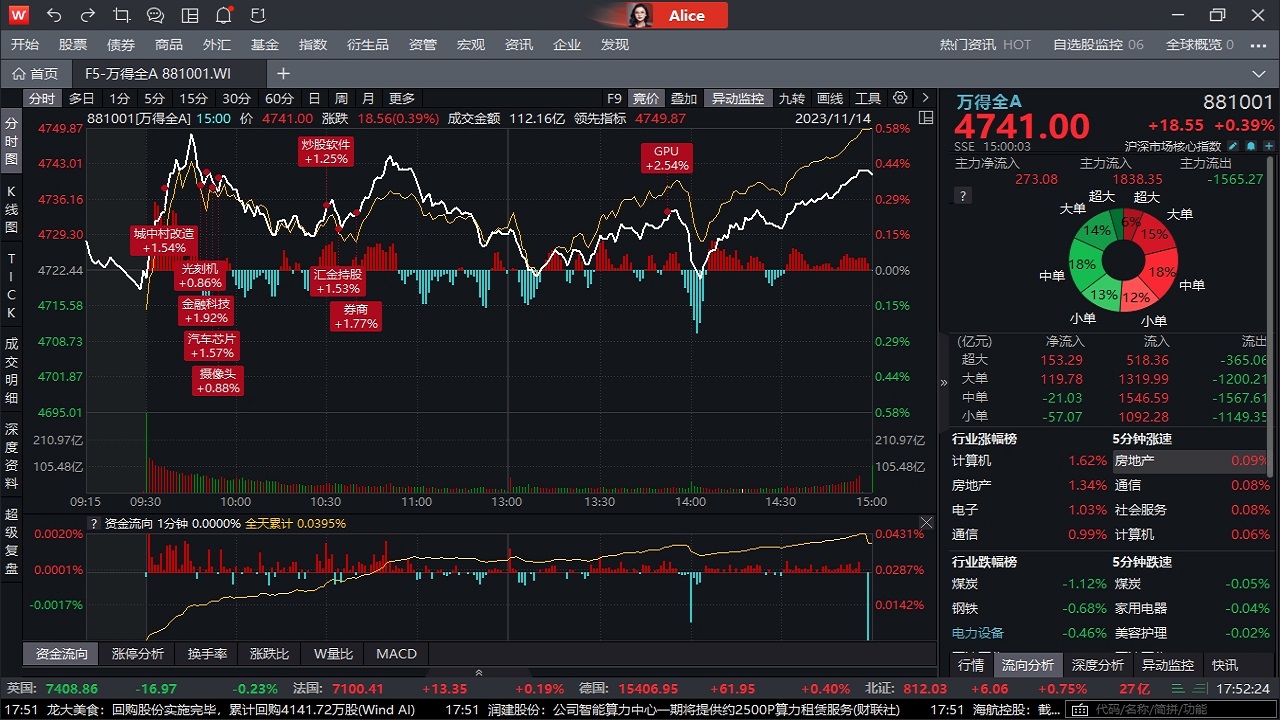The height and width of the screenshot is (720, 1280).
Task: Click the alert bell icon next to 沪深市场核心指数
Action: click(x=1252, y=146)
